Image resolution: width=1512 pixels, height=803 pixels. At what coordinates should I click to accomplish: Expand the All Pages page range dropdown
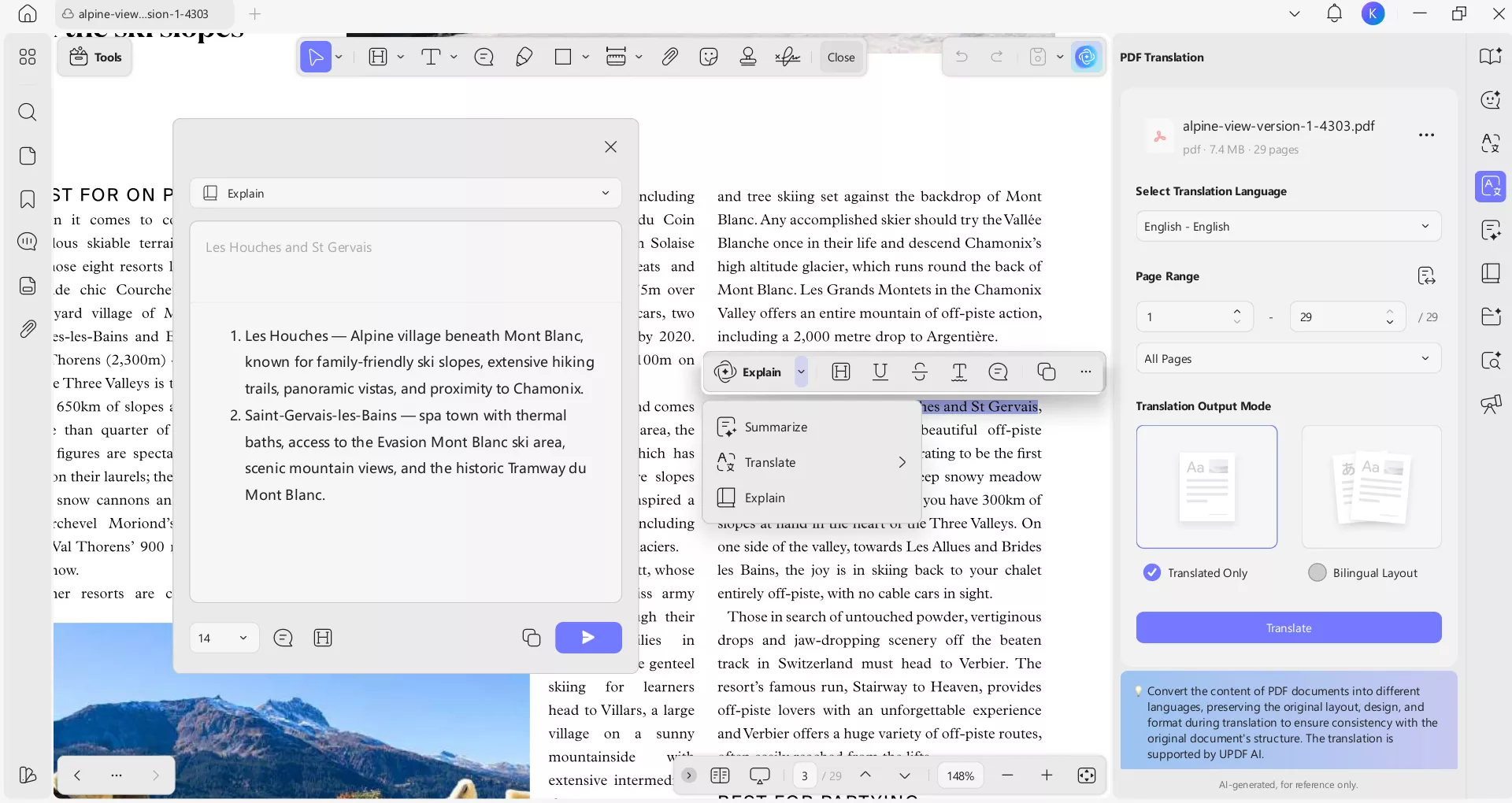[1288, 358]
